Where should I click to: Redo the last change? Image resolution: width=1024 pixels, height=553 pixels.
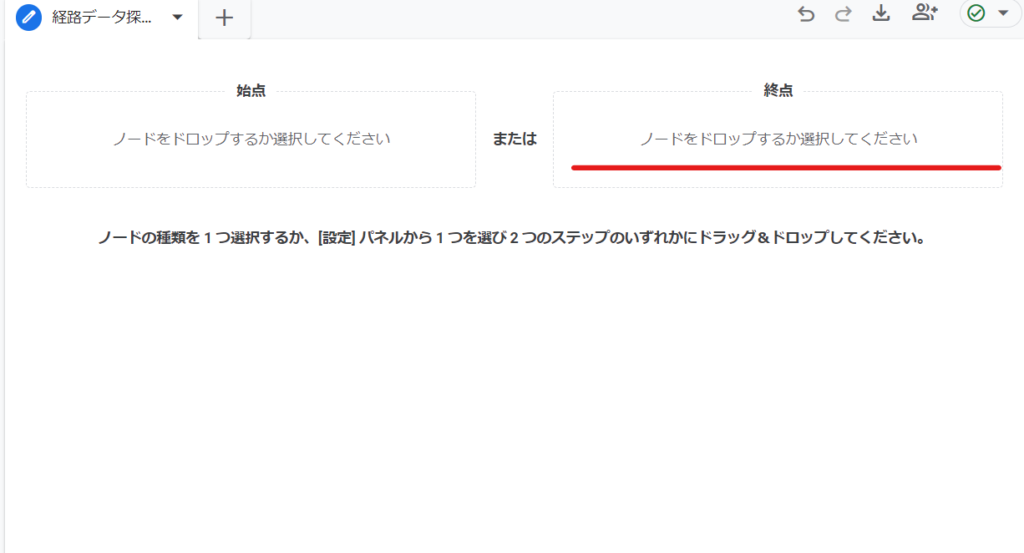843,14
